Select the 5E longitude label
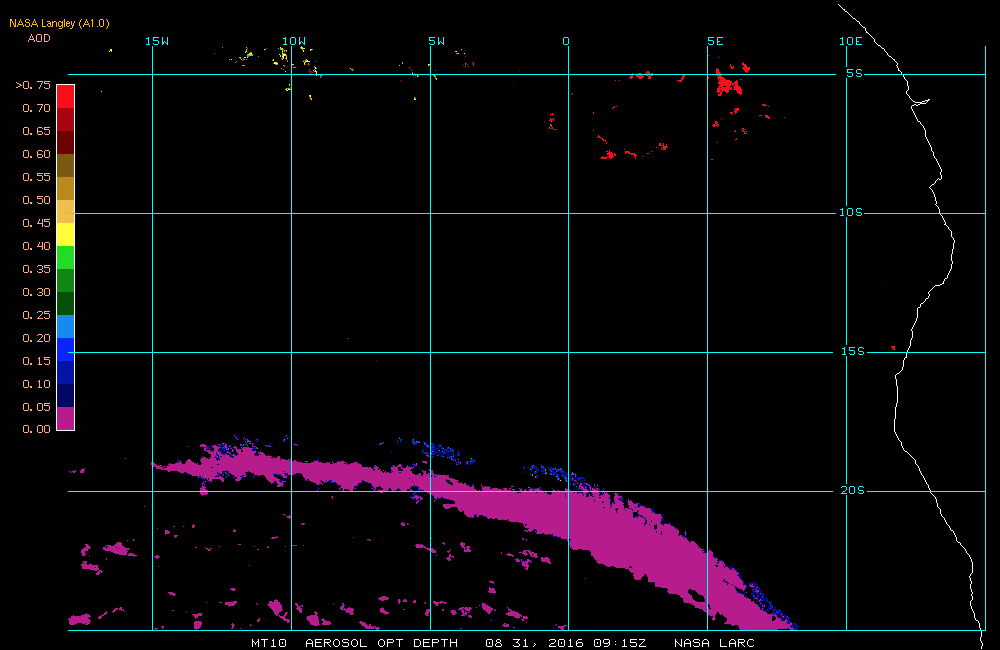Viewport: 1000px width, 650px height. click(x=714, y=41)
